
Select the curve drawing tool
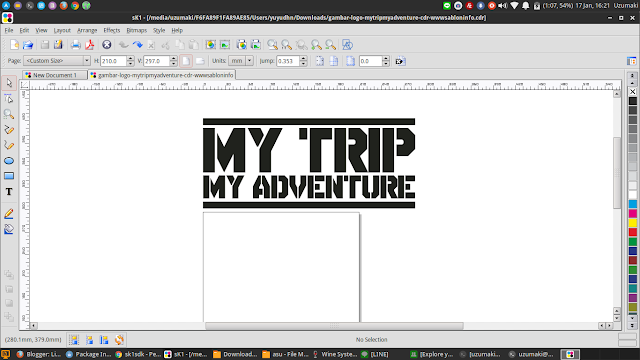click(9, 145)
